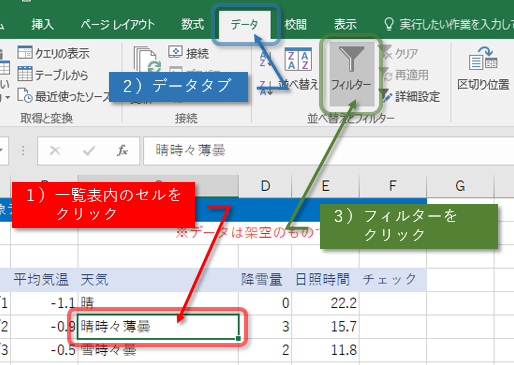Select column D header
The image size is (514, 365).
(x=265, y=186)
